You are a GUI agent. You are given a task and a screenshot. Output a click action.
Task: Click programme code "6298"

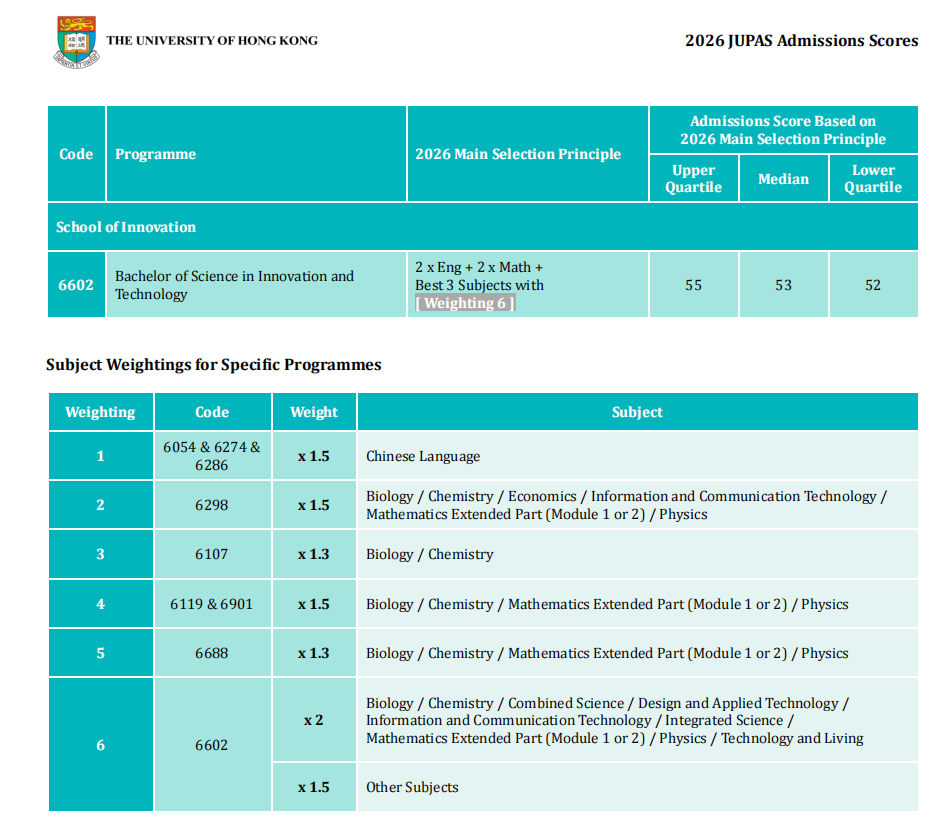[212, 505]
